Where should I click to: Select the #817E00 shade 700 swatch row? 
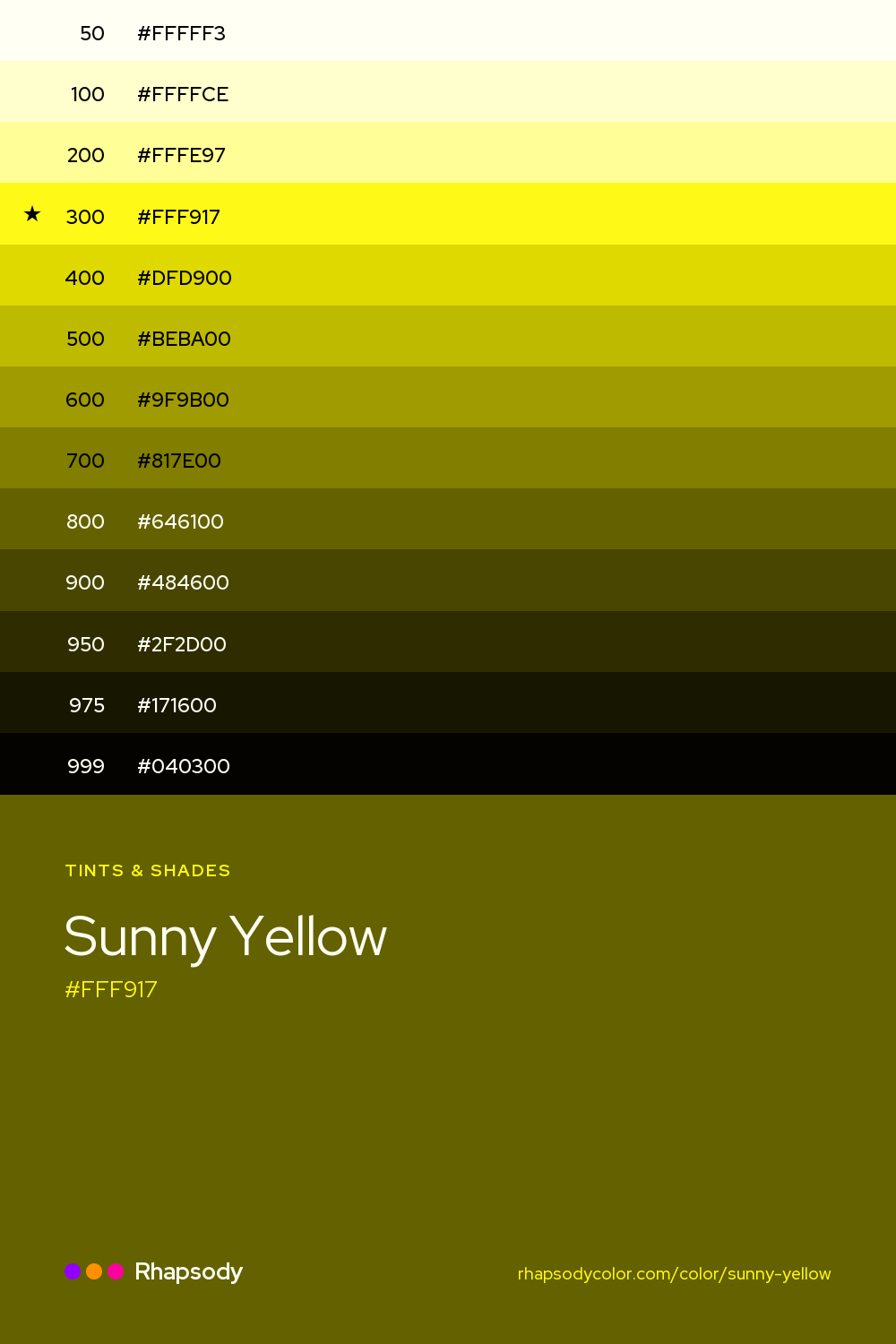tap(448, 458)
